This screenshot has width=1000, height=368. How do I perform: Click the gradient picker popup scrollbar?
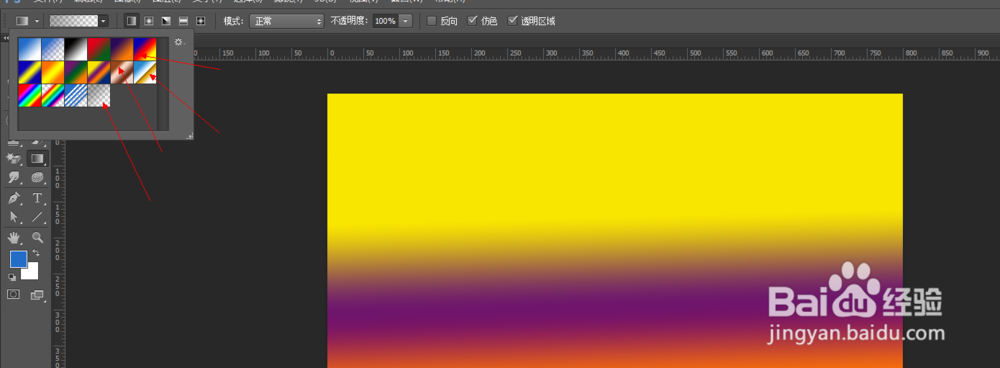click(x=163, y=83)
